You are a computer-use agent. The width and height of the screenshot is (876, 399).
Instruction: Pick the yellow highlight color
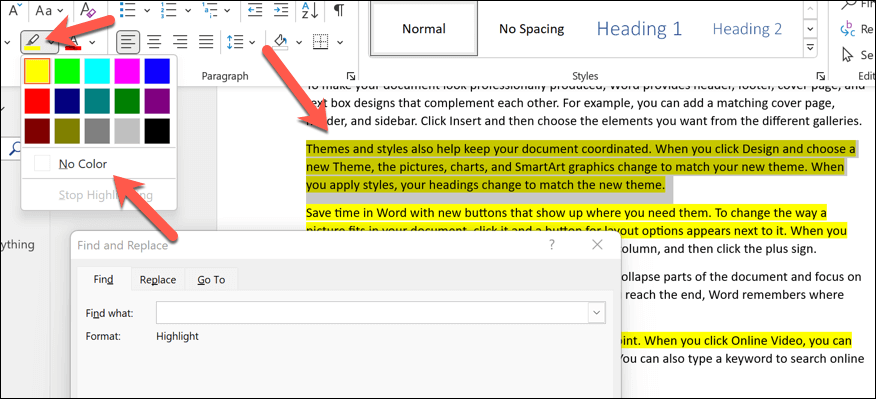point(37,71)
